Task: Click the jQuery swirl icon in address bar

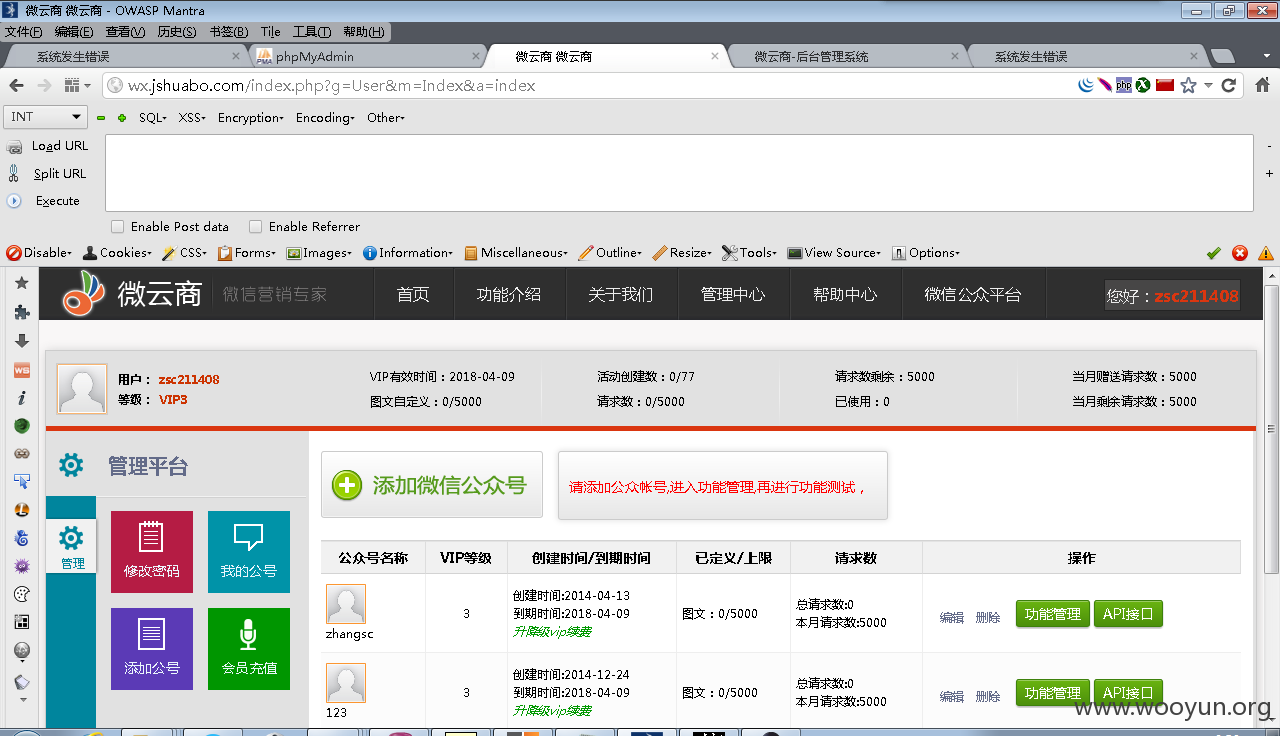Action: 1086,85
